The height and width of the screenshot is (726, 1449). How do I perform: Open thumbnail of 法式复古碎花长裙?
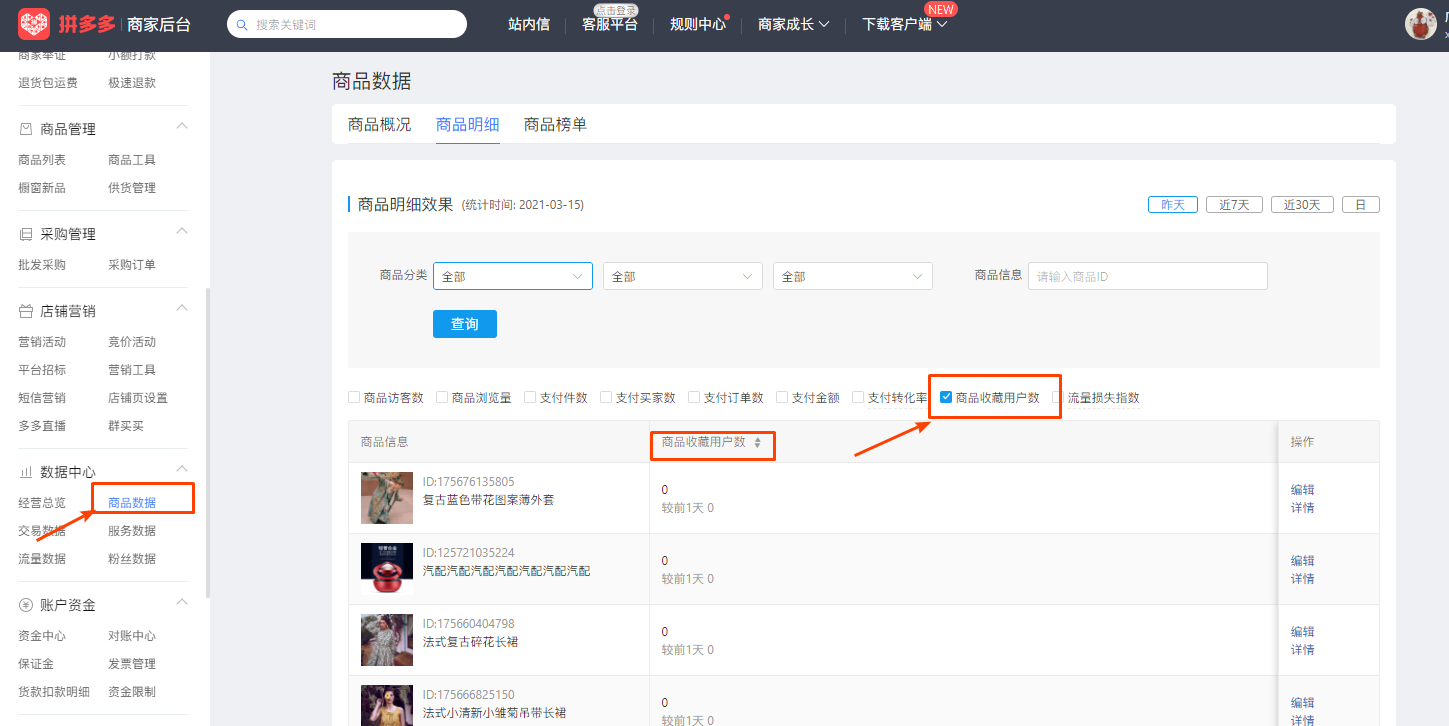click(x=387, y=640)
